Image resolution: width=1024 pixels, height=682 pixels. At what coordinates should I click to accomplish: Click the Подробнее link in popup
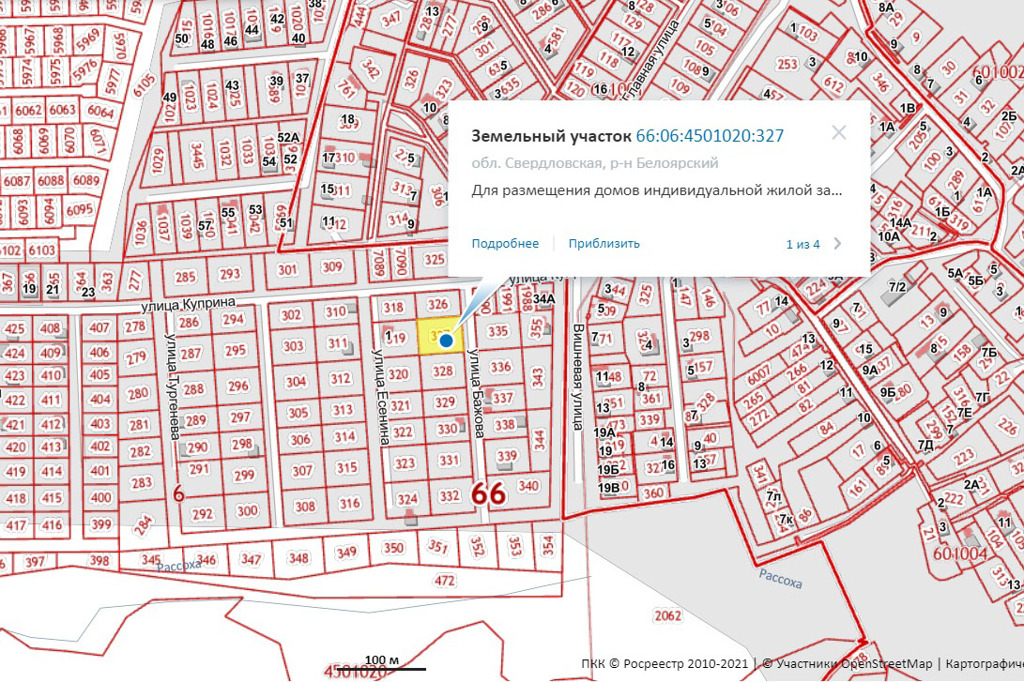[x=505, y=243]
